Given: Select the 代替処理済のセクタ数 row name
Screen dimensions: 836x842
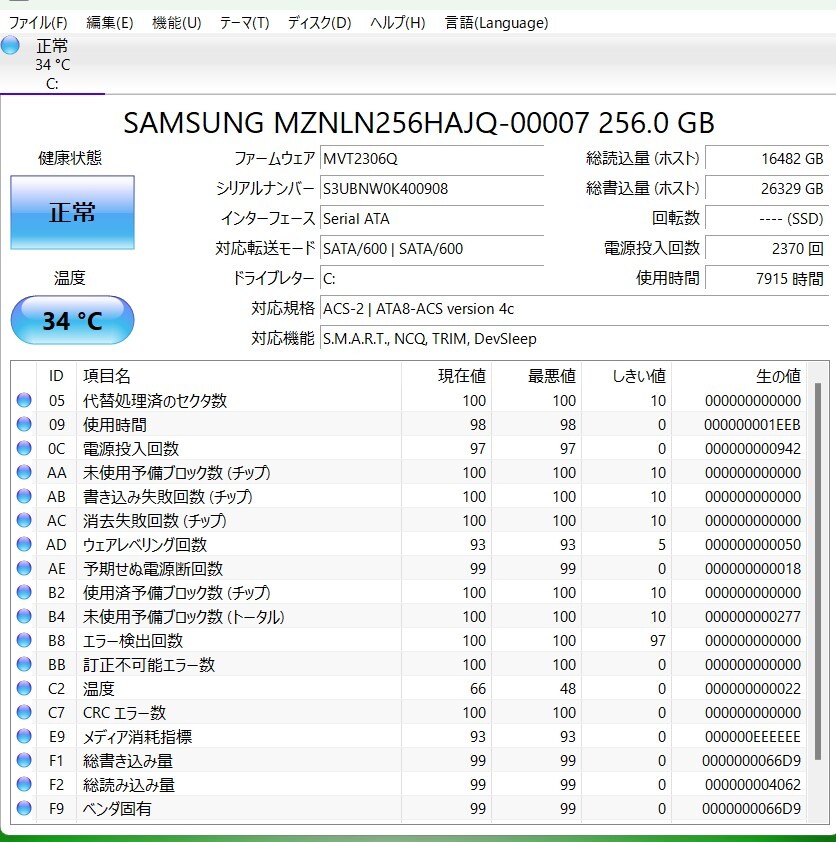Looking at the screenshot, I should click(155, 401).
